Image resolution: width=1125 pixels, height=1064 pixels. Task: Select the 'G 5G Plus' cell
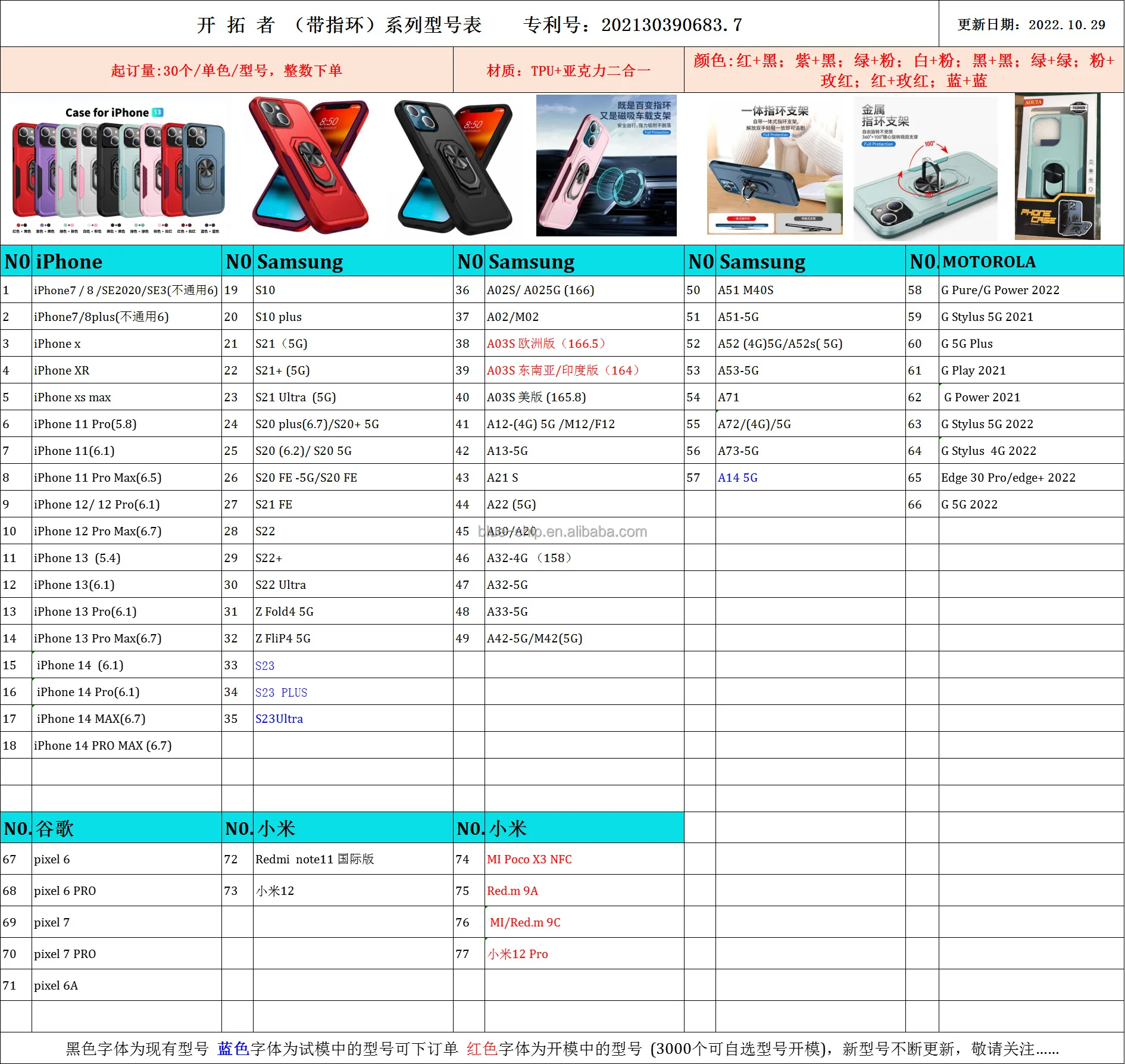click(1032, 344)
